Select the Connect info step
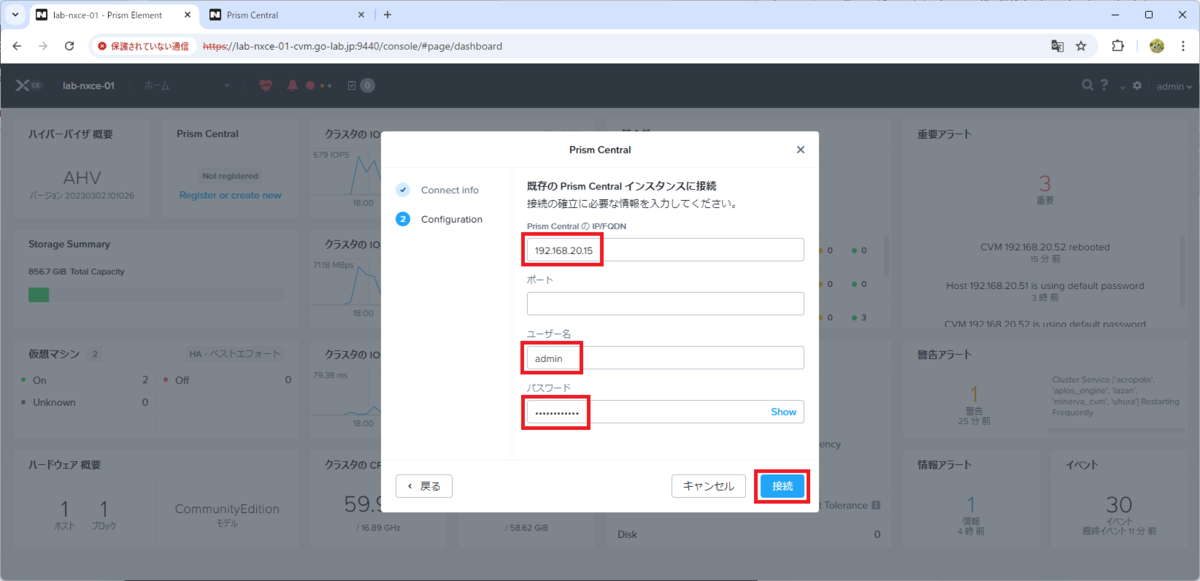Image resolution: width=1200 pixels, height=581 pixels. coord(439,190)
